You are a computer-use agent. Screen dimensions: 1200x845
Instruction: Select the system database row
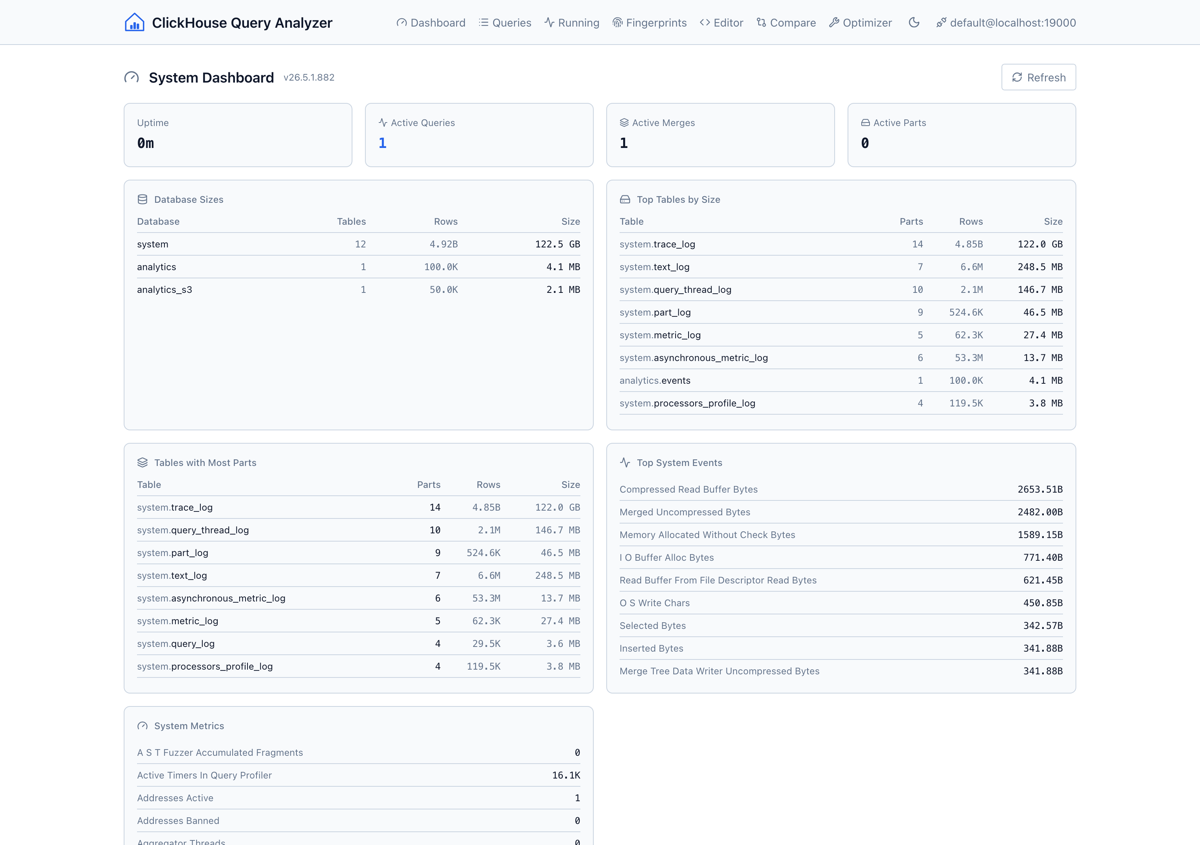(358, 244)
